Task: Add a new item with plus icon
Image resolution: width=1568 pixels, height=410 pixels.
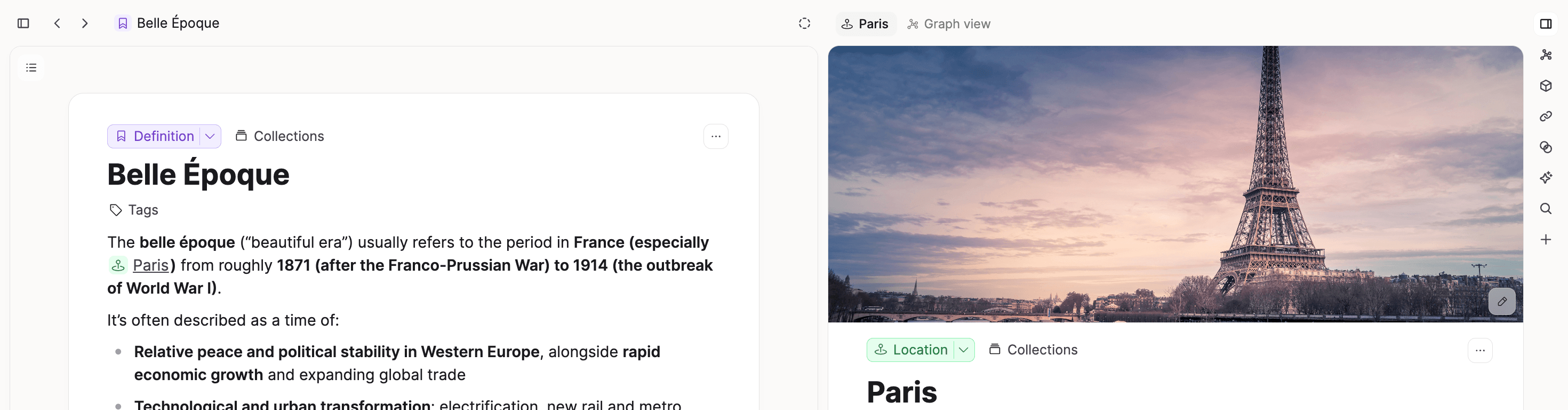Action: 1546,239
